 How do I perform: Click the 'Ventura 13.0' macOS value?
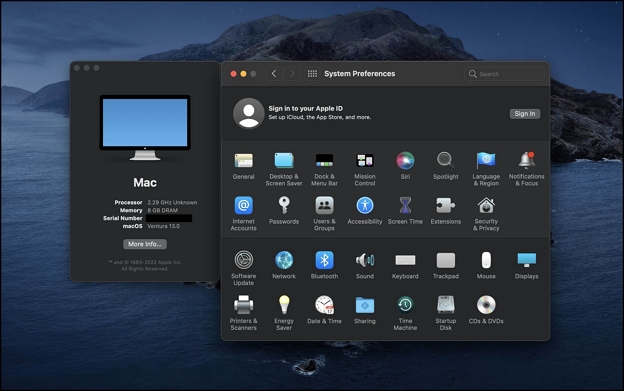pyautogui.click(x=164, y=226)
